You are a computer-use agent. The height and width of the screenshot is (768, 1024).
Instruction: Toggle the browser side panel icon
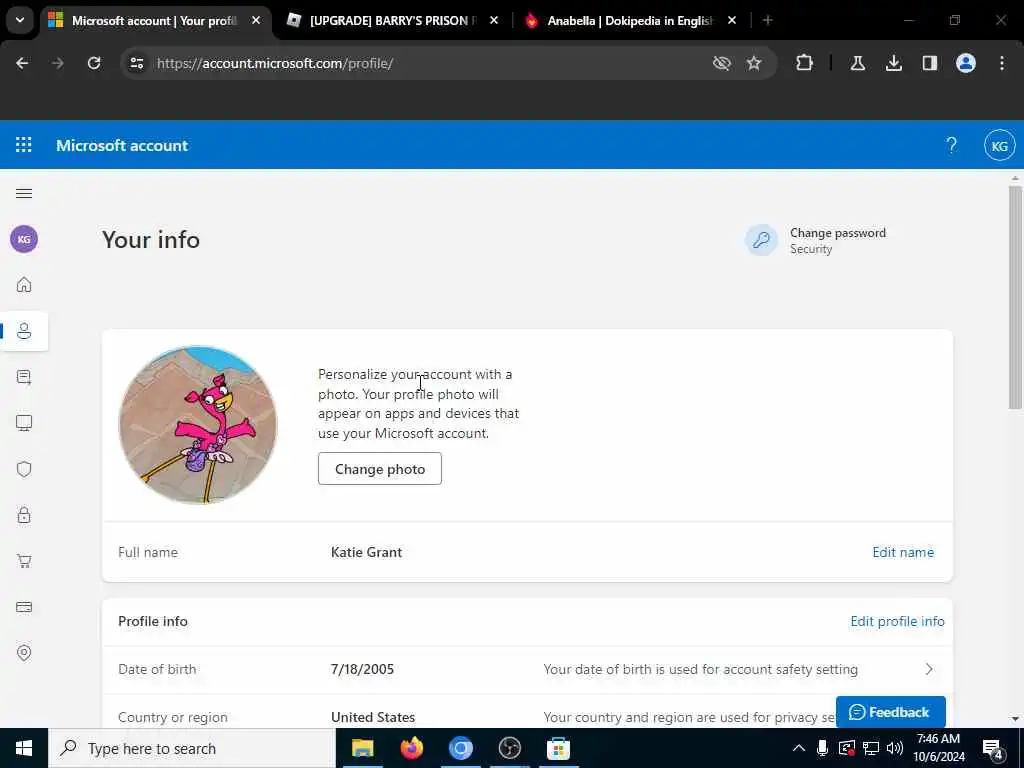[x=929, y=63]
